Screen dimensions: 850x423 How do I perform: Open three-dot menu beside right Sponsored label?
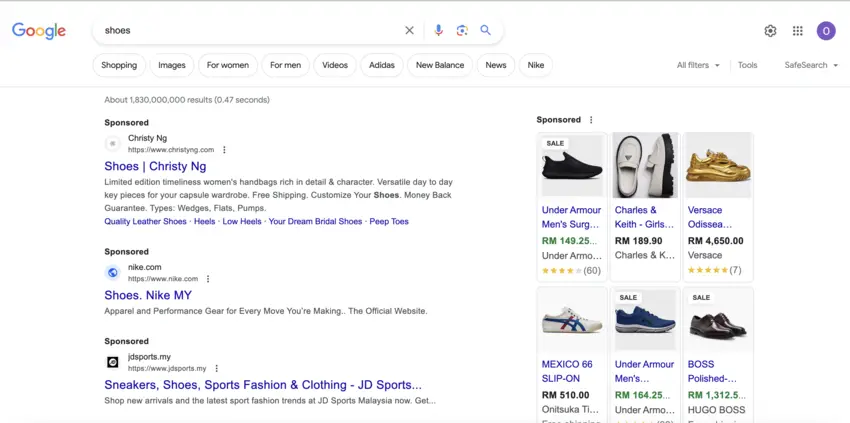point(591,120)
